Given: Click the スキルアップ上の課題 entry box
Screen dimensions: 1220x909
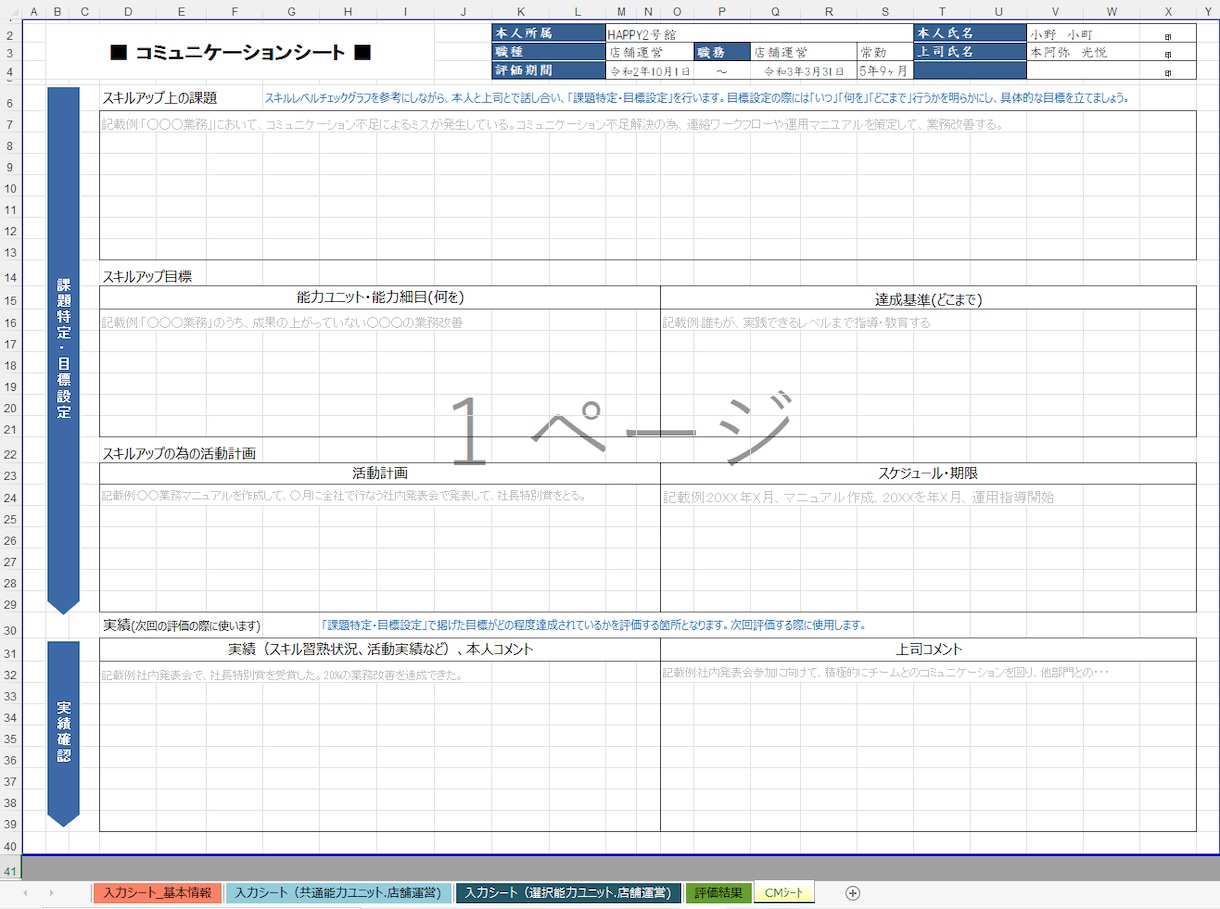Looking at the screenshot, I should [x=648, y=185].
